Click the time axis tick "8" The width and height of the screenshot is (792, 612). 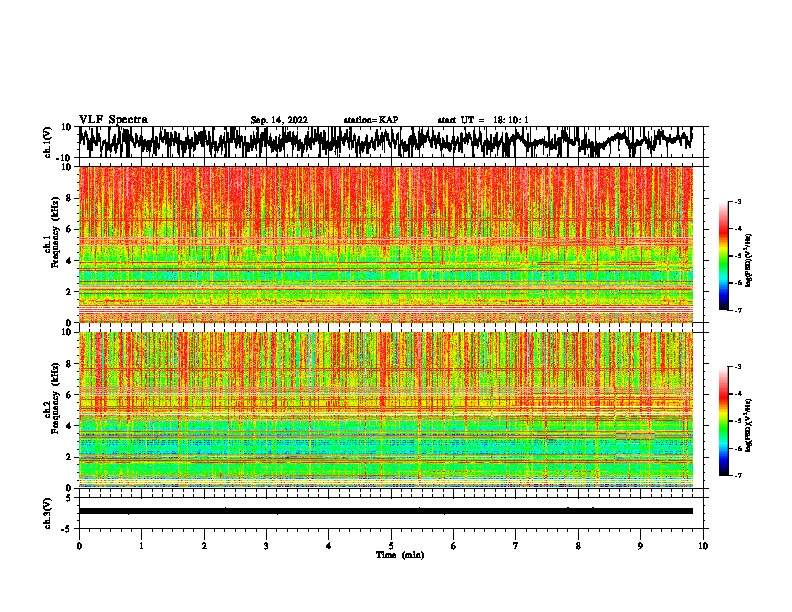(x=578, y=546)
